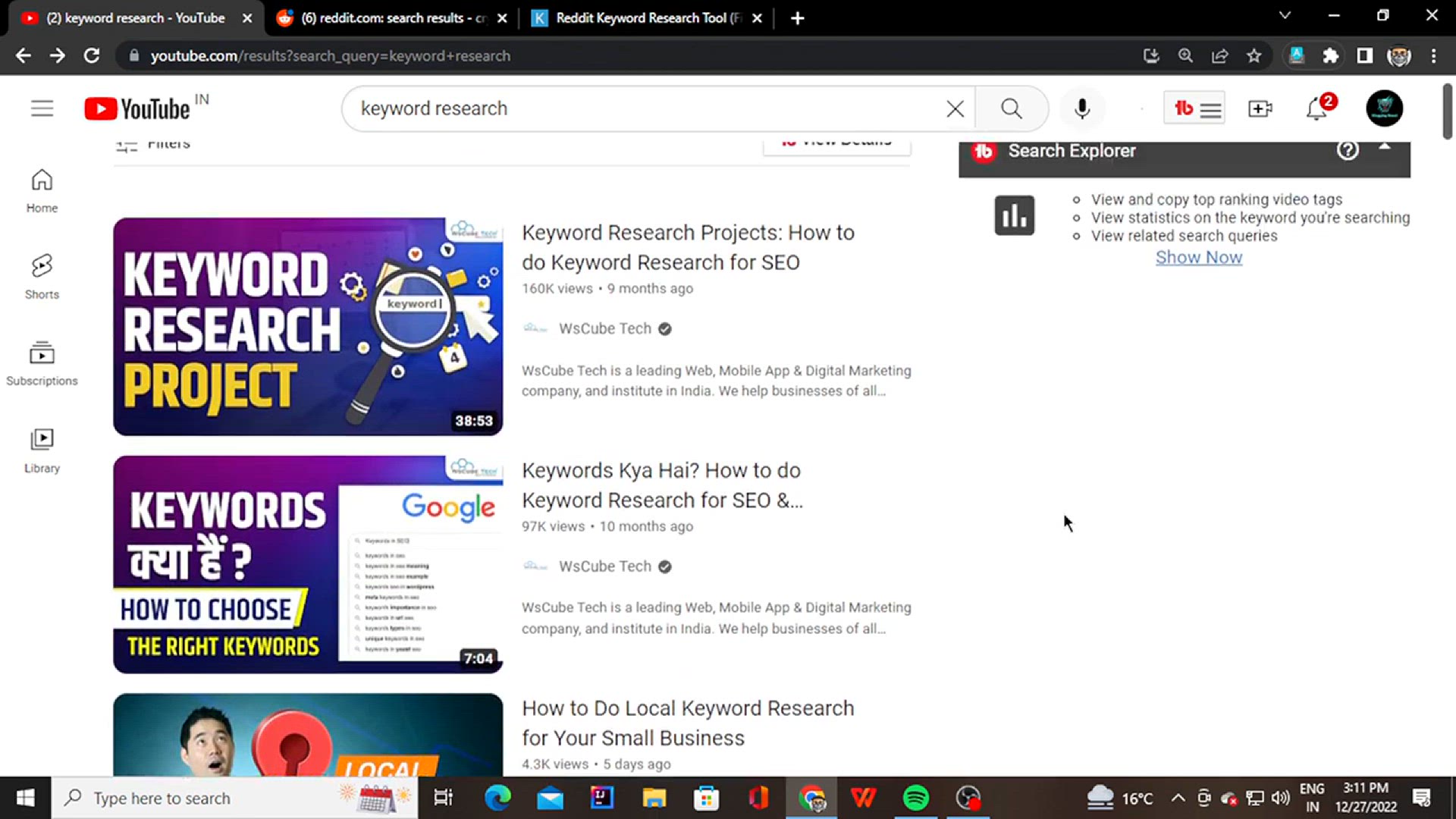Open Task View on the taskbar

point(443,798)
